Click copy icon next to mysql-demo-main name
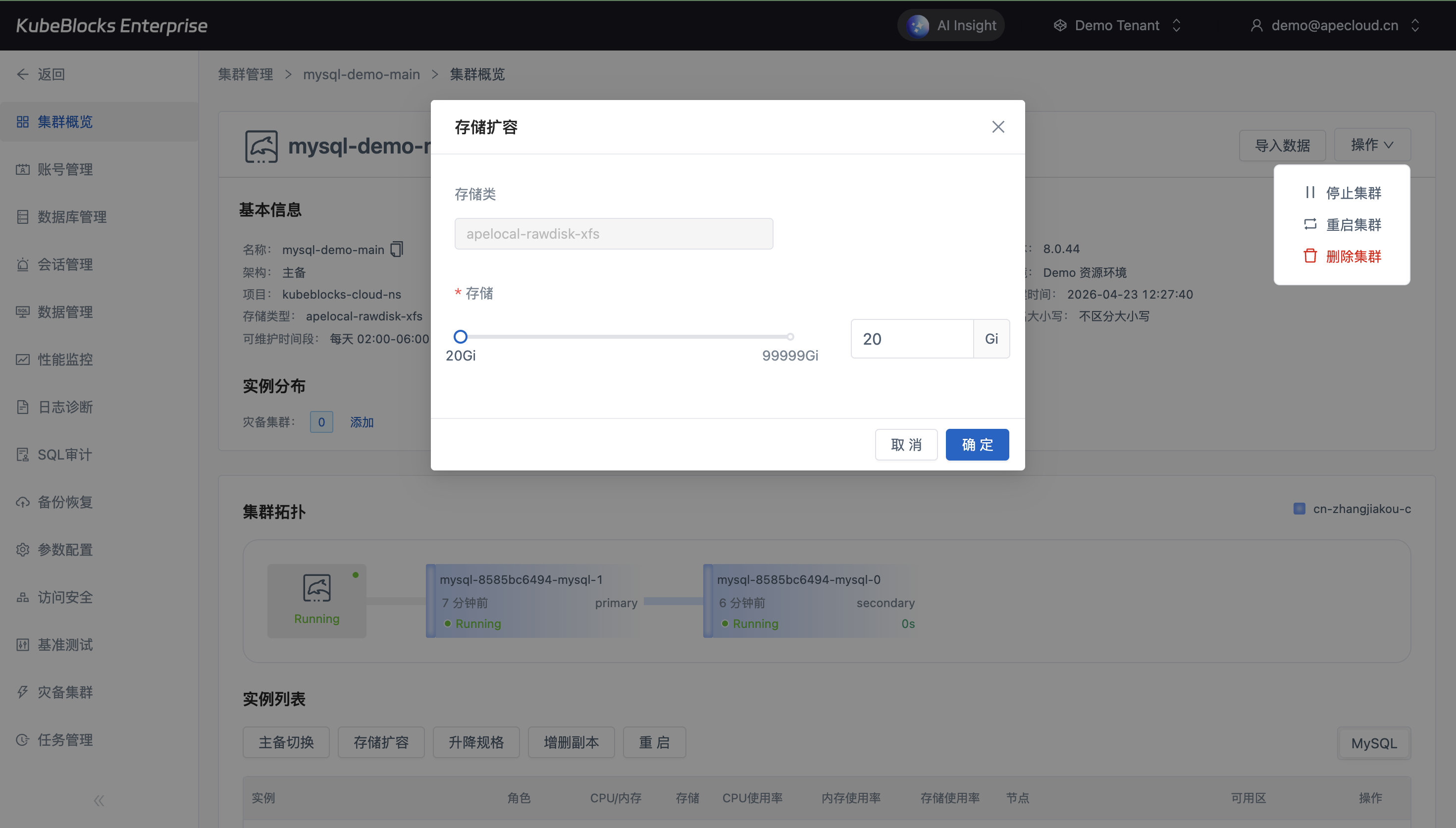Viewport: 1456px width, 828px height. pos(396,249)
